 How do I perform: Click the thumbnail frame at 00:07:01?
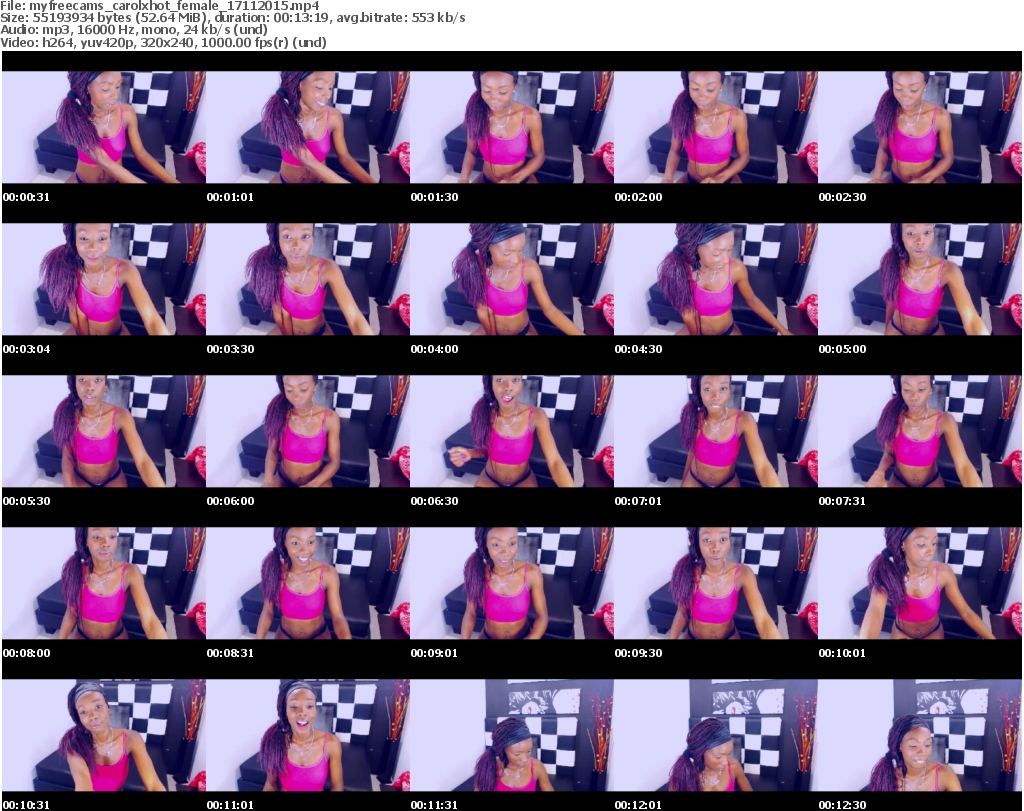tap(716, 432)
